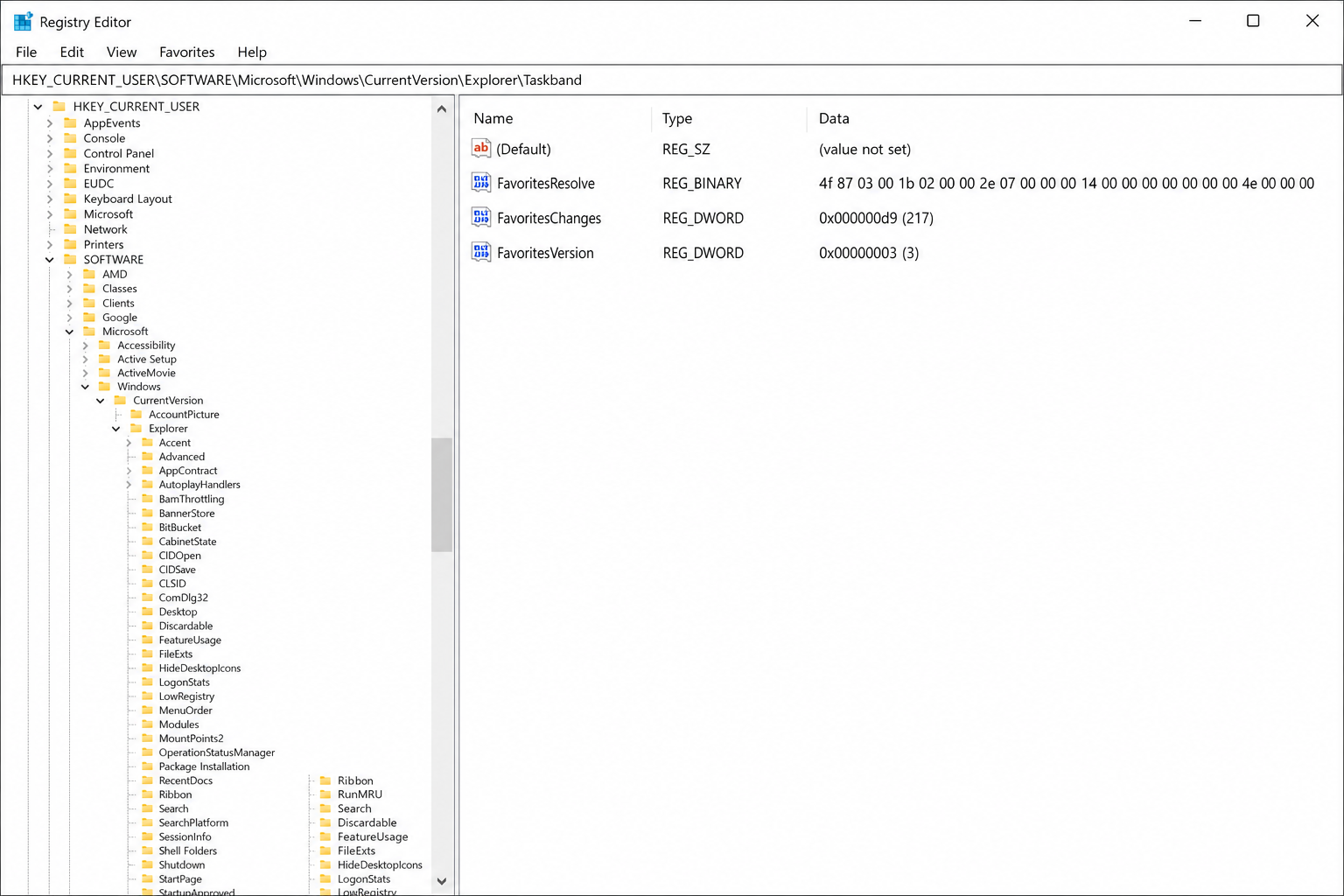
Task: Select the SessionInfo key in tree
Action: coord(185,836)
